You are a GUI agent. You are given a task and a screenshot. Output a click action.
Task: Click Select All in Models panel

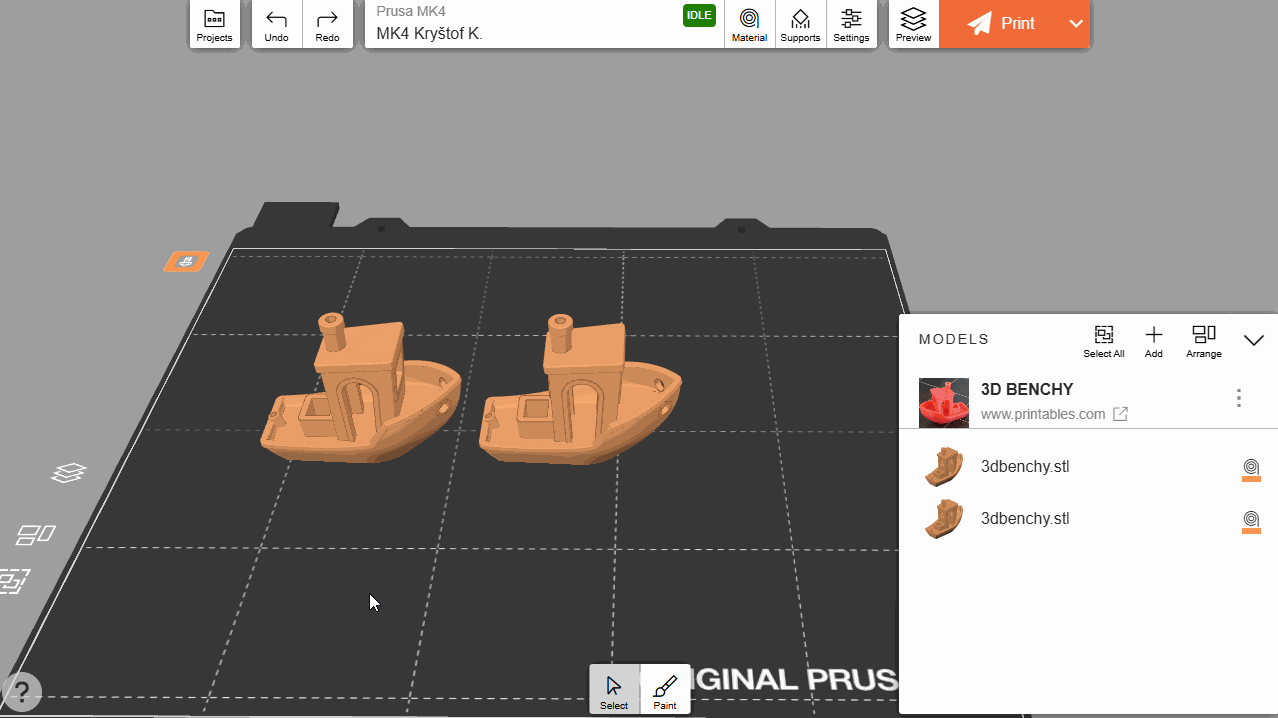click(x=1104, y=340)
